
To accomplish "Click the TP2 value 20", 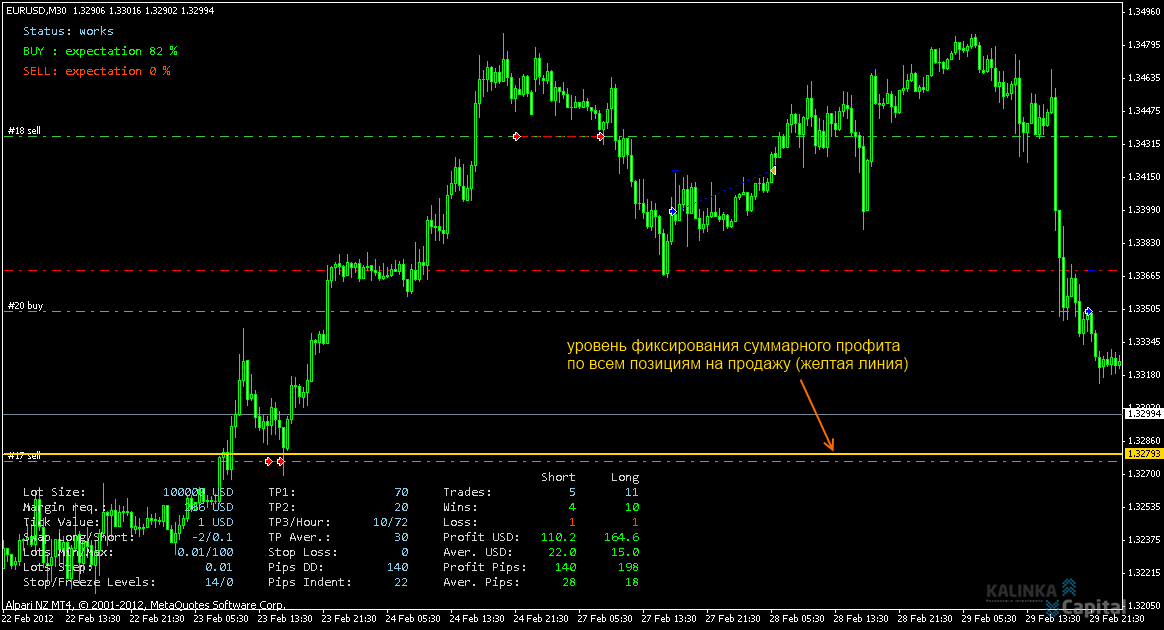I will 402,507.
